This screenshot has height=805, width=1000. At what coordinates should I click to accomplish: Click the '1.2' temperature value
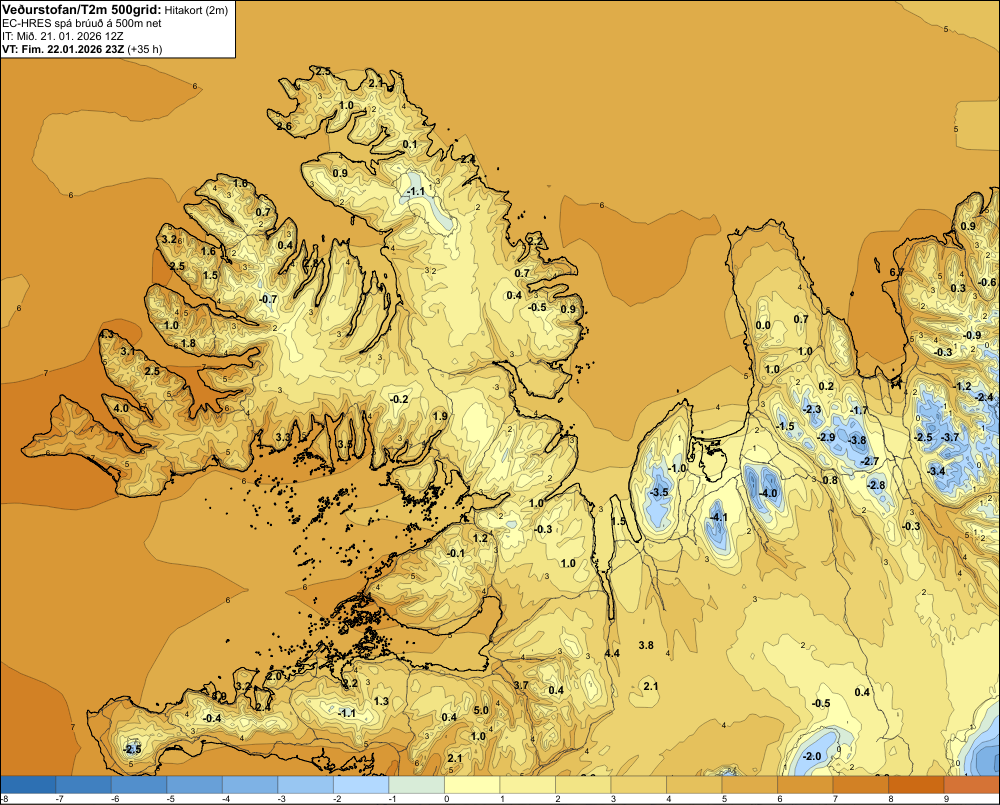(x=480, y=538)
